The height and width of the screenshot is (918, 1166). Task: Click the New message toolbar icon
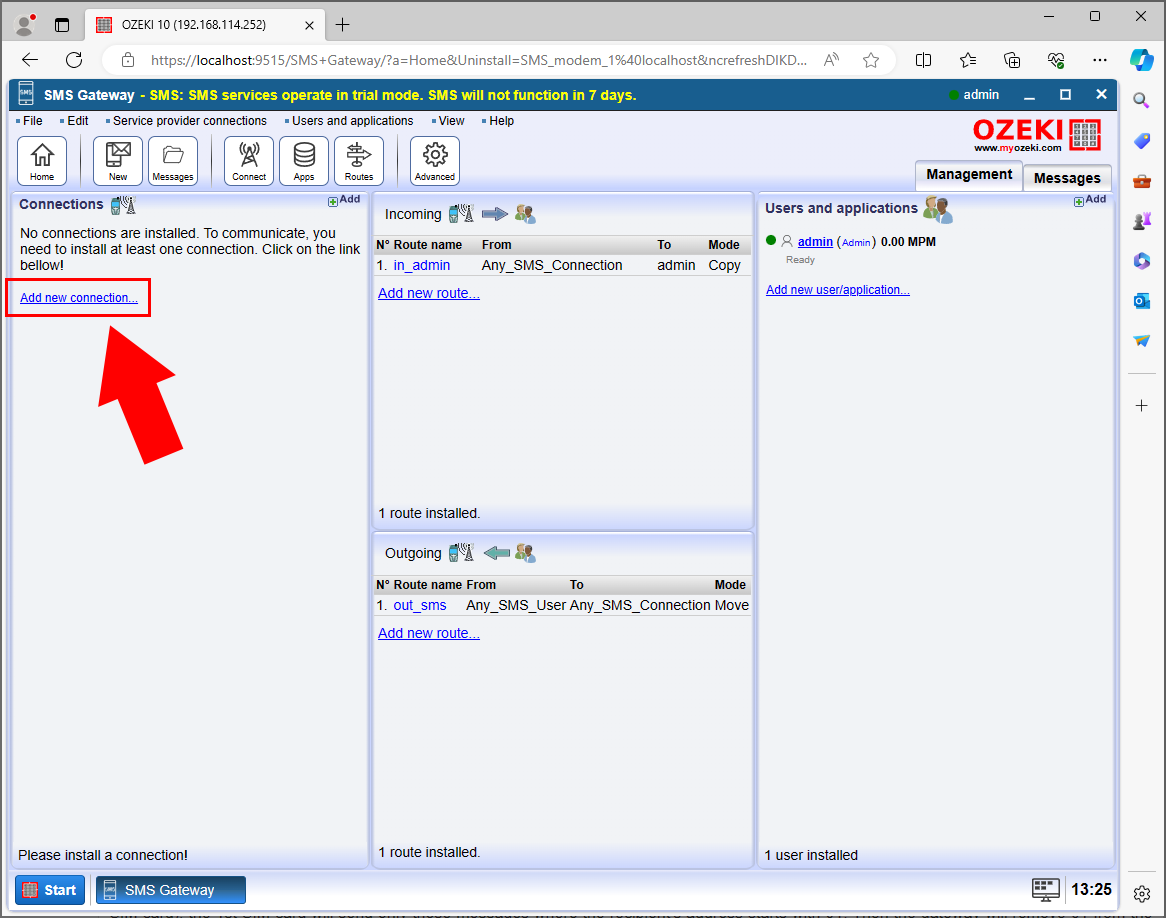[118, 161]
